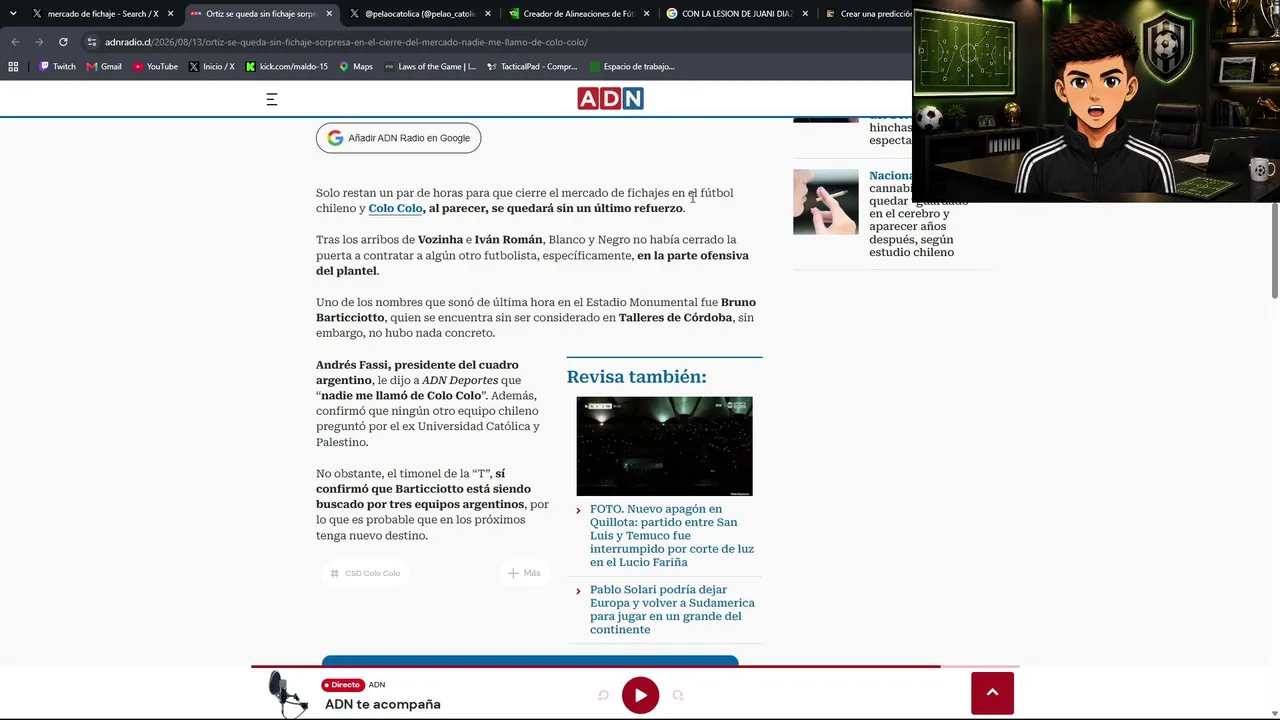This screenshot has height=720, width=1280.
Task: Click the bold text Talleres de Córdoba
Action: 675,317
